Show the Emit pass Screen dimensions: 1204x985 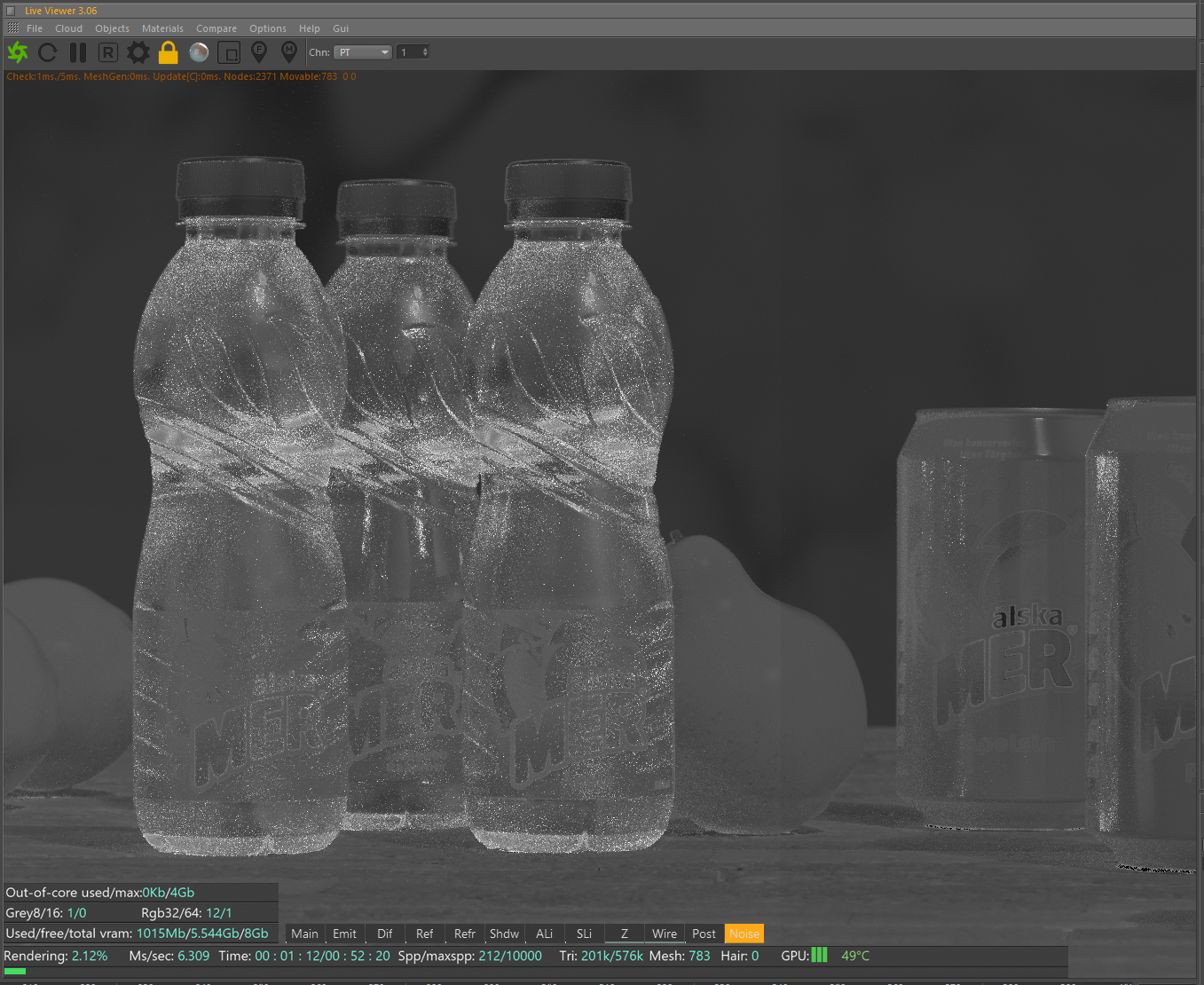tap(344, 934)
